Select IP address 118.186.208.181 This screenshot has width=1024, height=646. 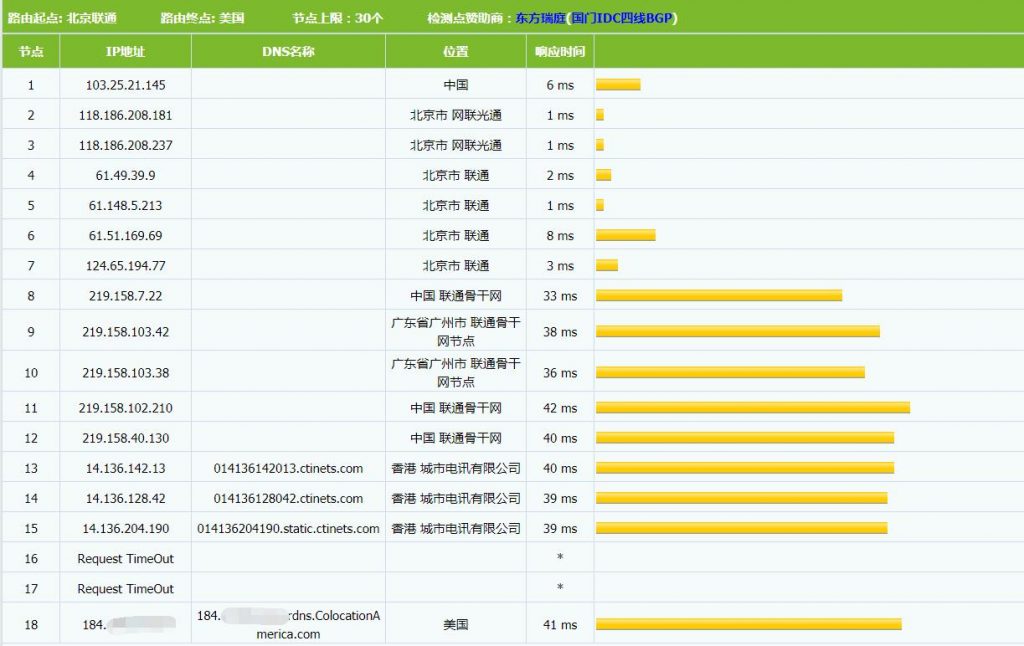click(x=125, y=116)
